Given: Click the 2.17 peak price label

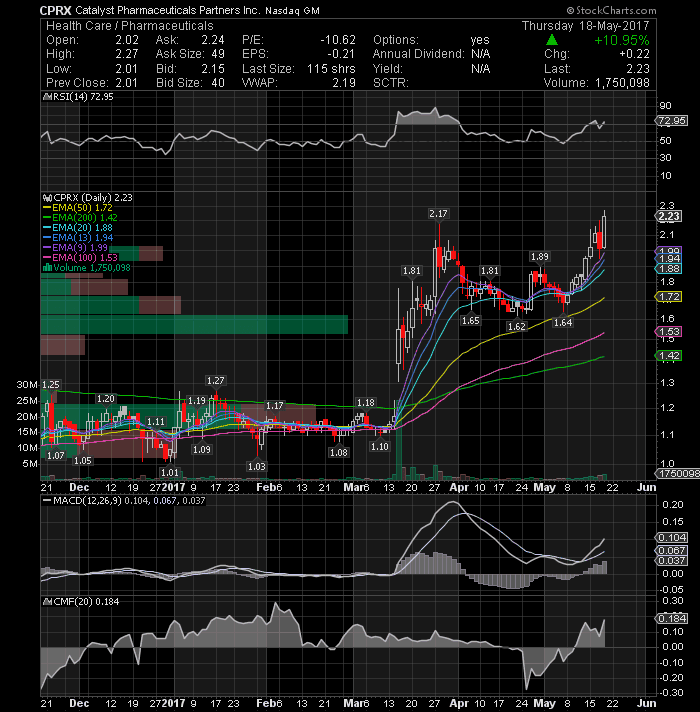Looking at the screenshot, I should click(438, 213).
